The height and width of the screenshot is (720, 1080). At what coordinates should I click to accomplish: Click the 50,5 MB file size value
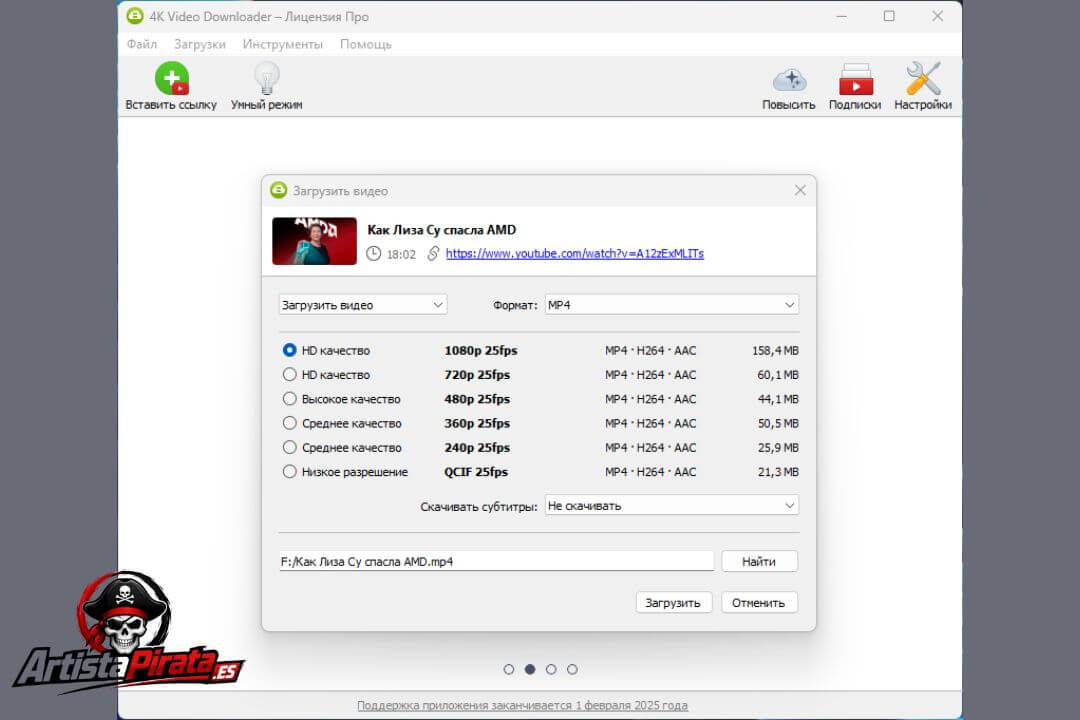coord(778,423)
